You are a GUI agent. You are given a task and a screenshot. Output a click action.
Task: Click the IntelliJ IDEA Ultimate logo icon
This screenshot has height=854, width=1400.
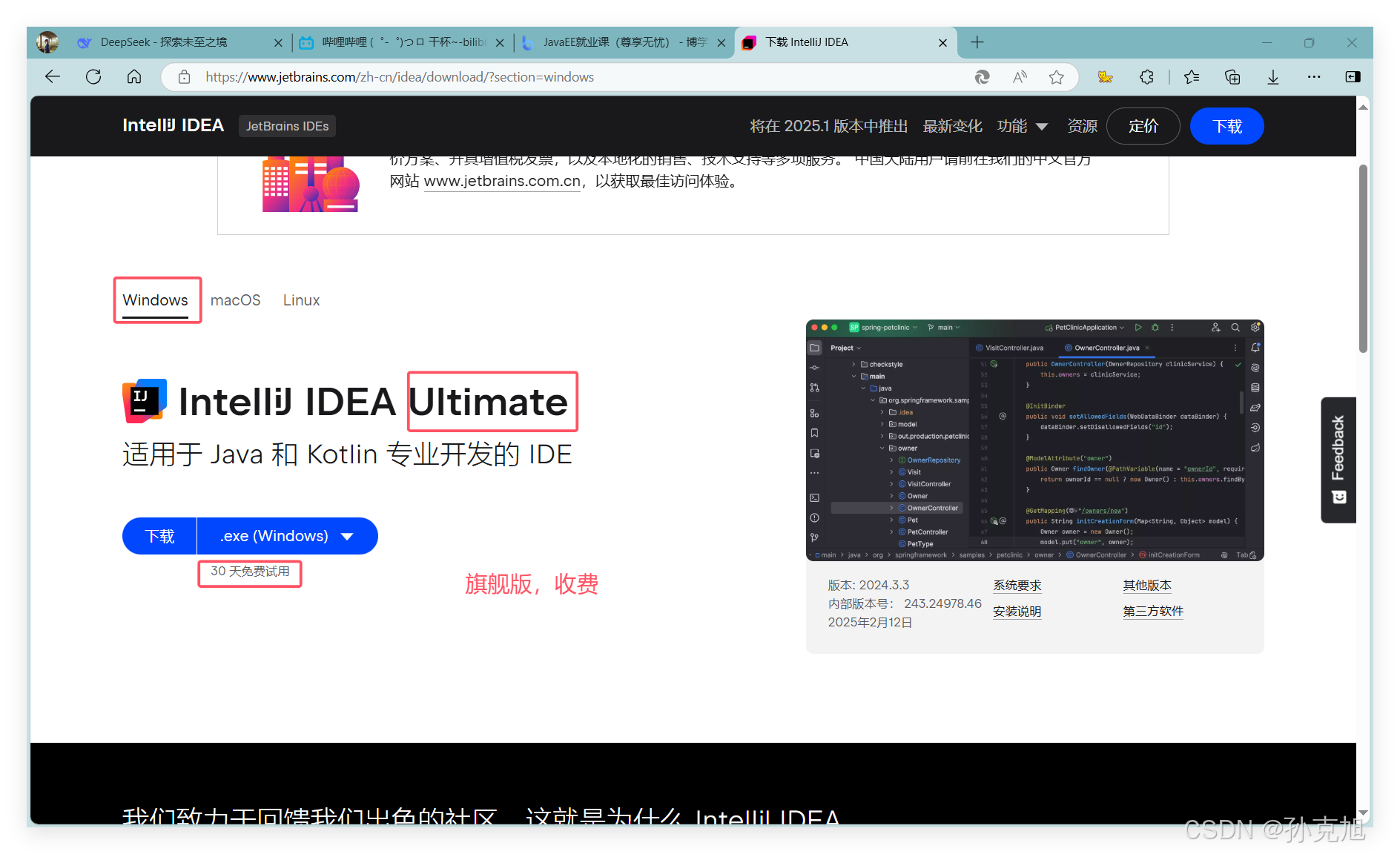(144, 401)
